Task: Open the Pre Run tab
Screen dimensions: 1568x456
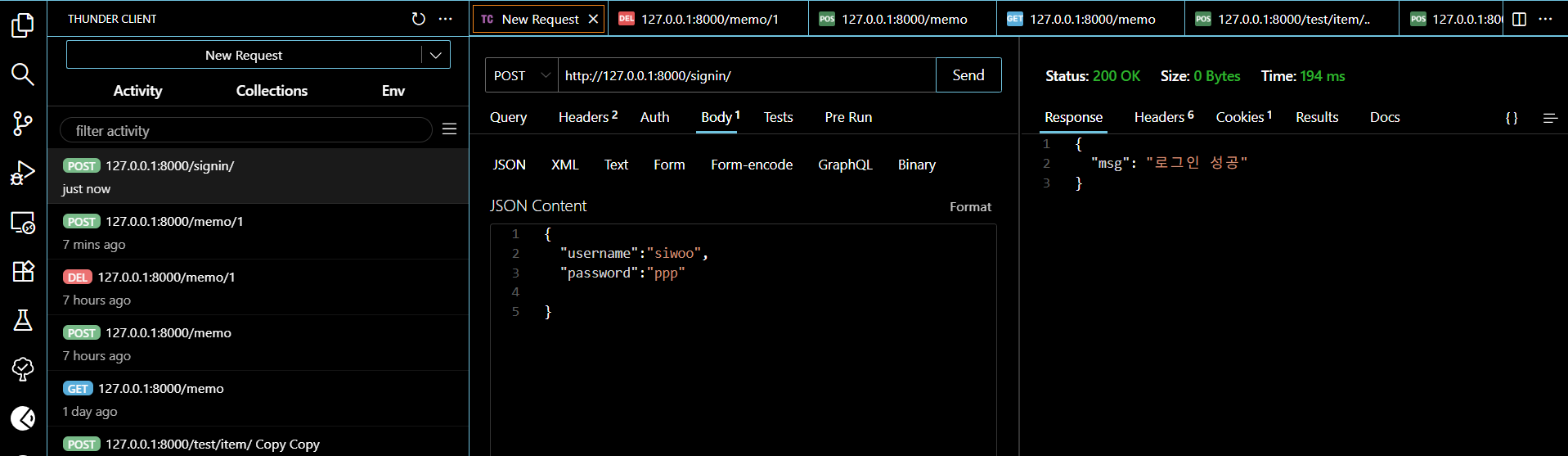Action: pyautogui.click(x=848, y=117)
